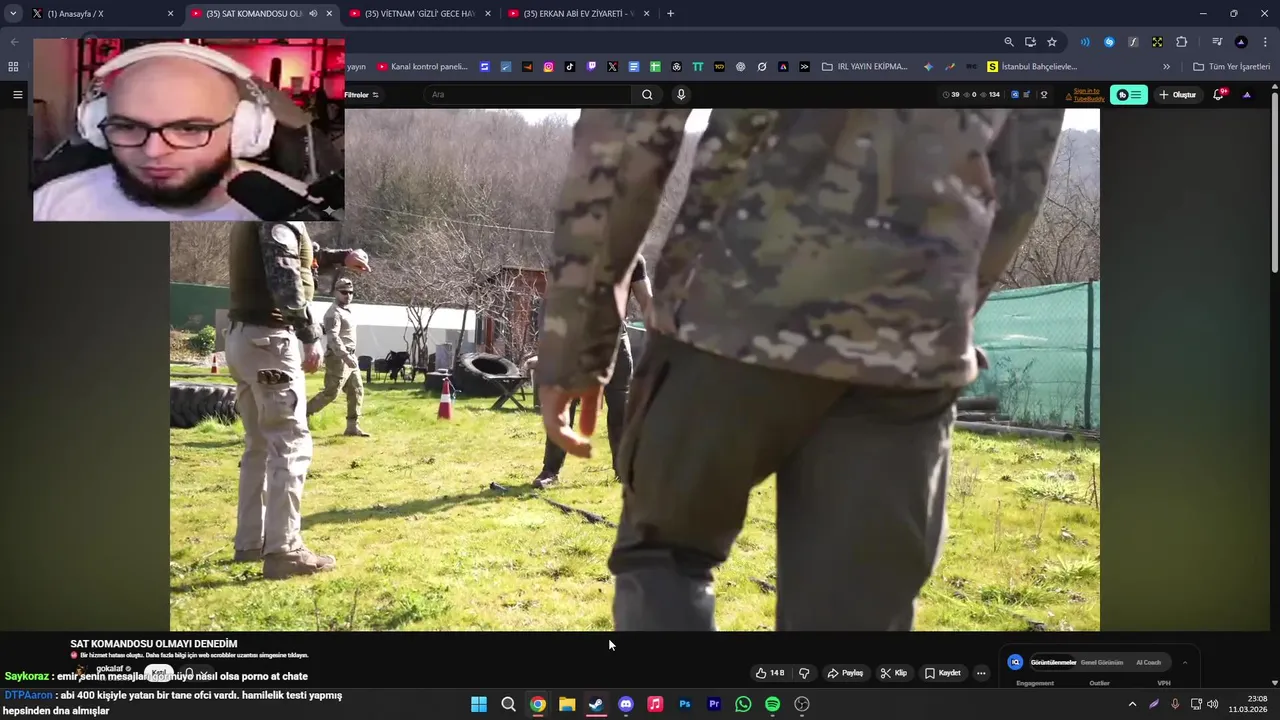
Task: Open WhatsApp from the taskbar
Action: tap(743, 704)
